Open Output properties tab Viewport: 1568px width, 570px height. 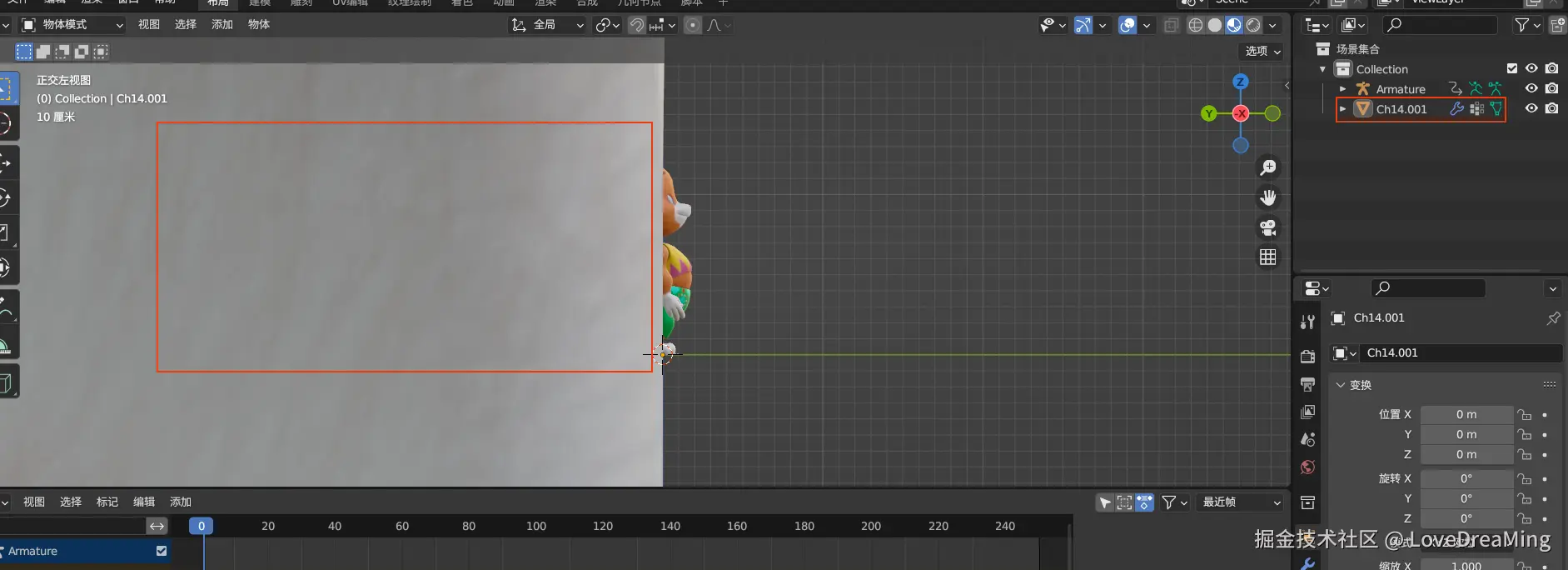[1308, 384]
